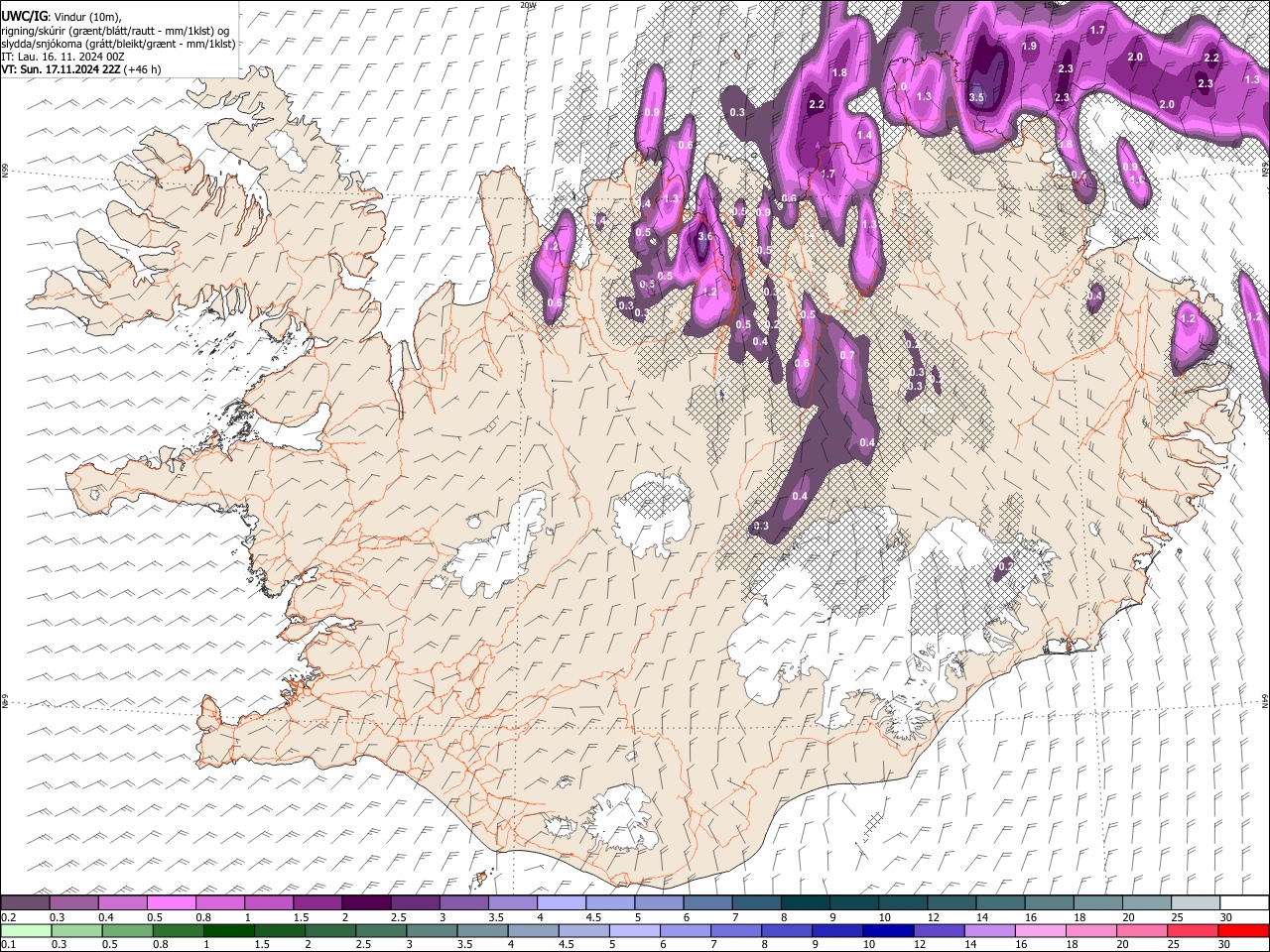Viewport: 1270px width, 952px height.
Task: Click the '0.1' label in bottom legend row
Action: (8, 944)
